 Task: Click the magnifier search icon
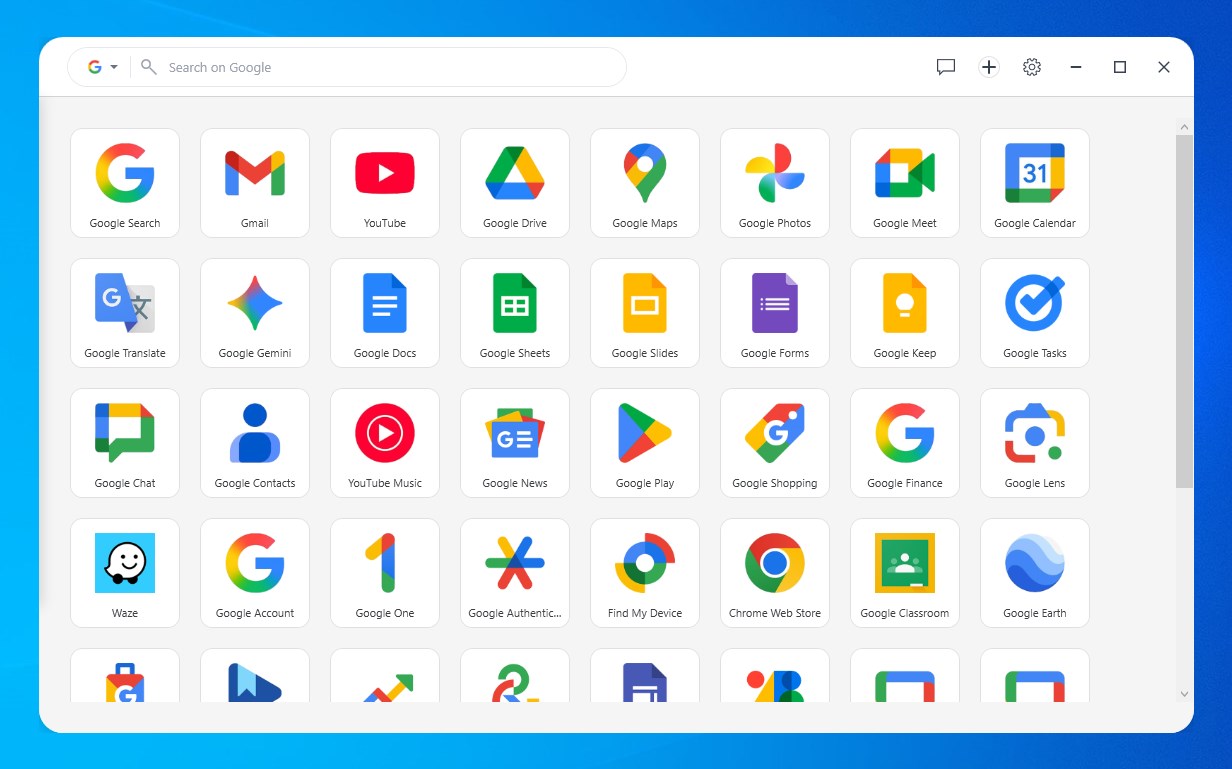coord(149,67)
